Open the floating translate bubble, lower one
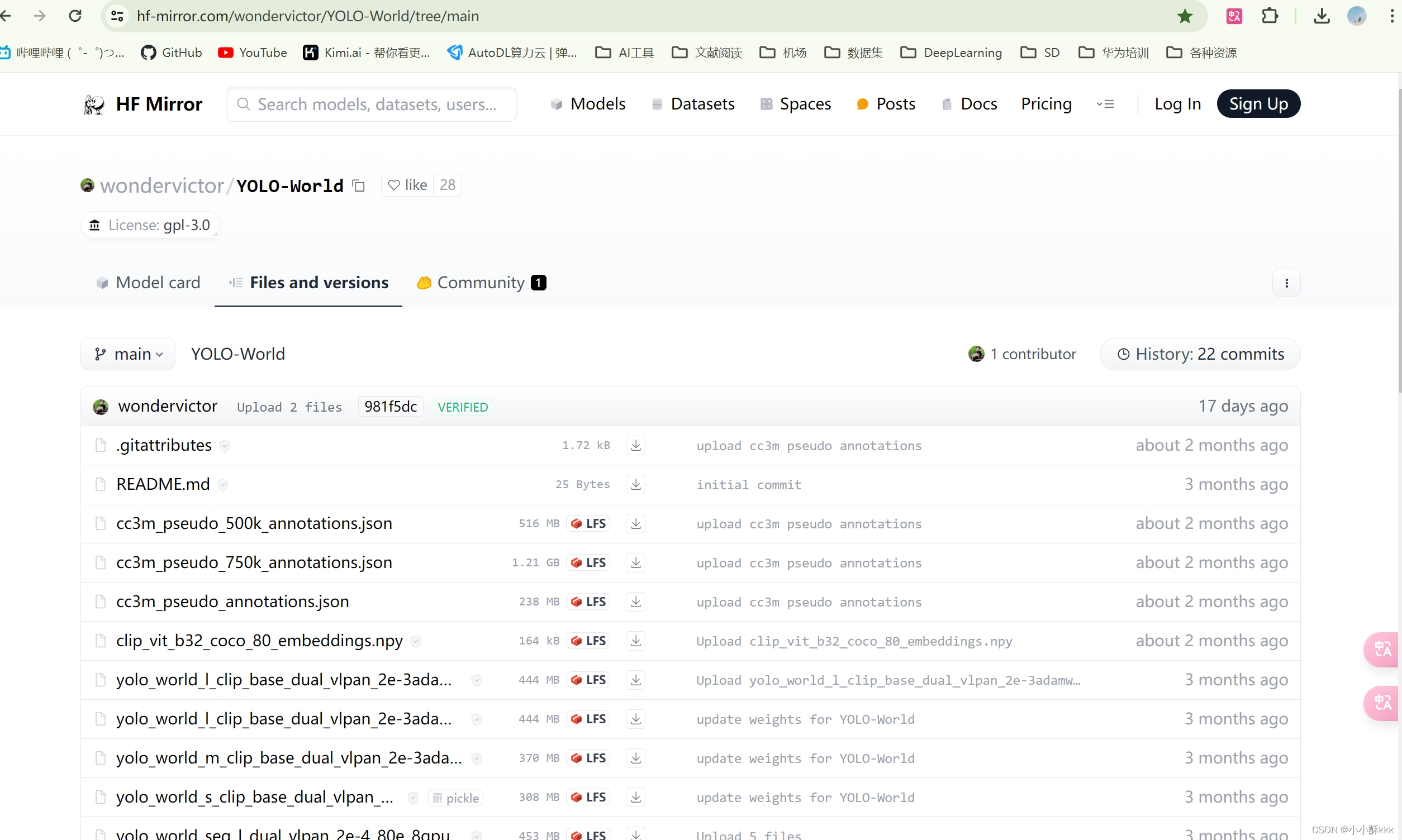This screenshot has width=1402, height=840. [x=1382, y=703]
